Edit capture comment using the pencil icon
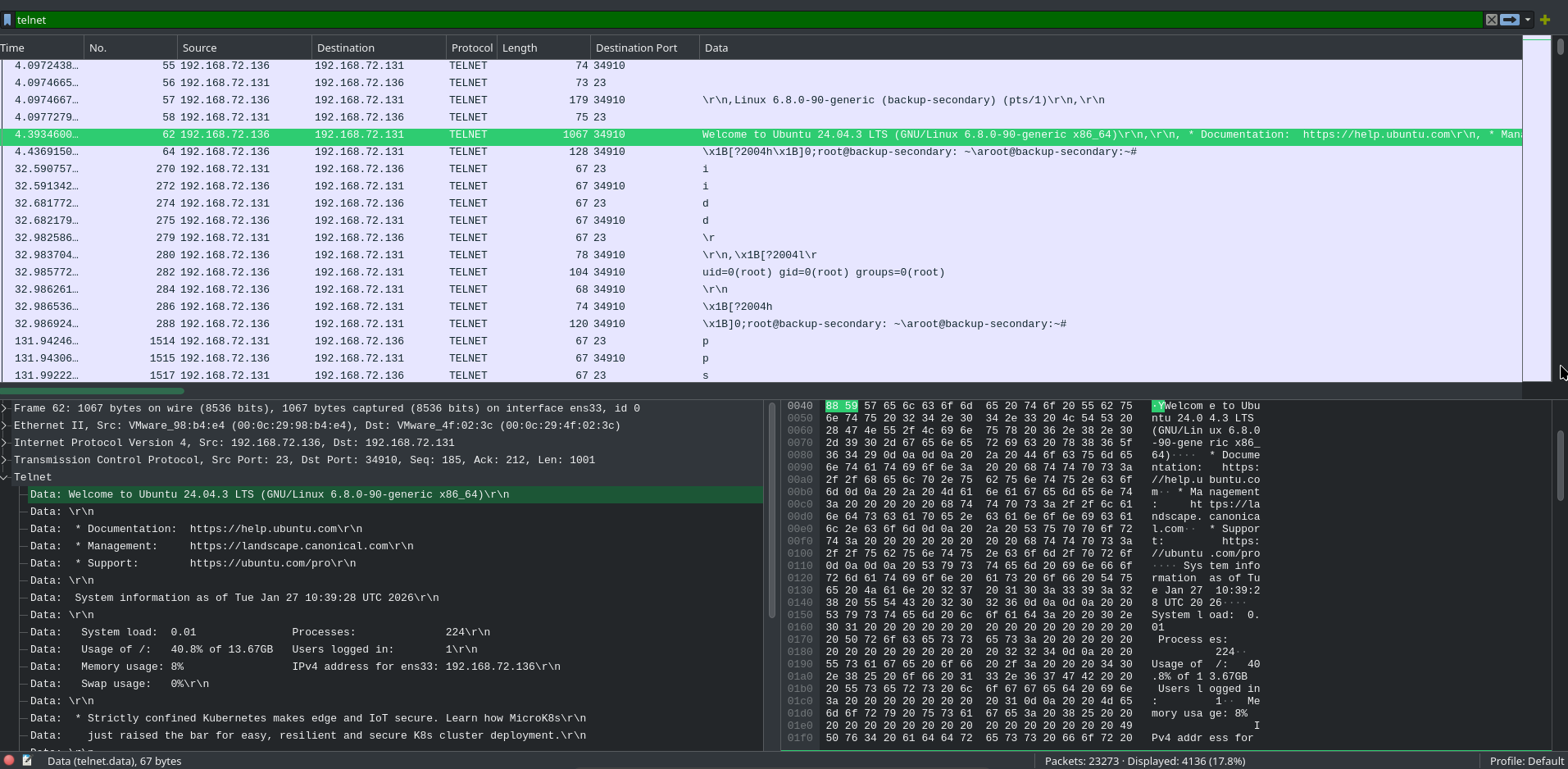The image size is (1568, 769). 27,760
